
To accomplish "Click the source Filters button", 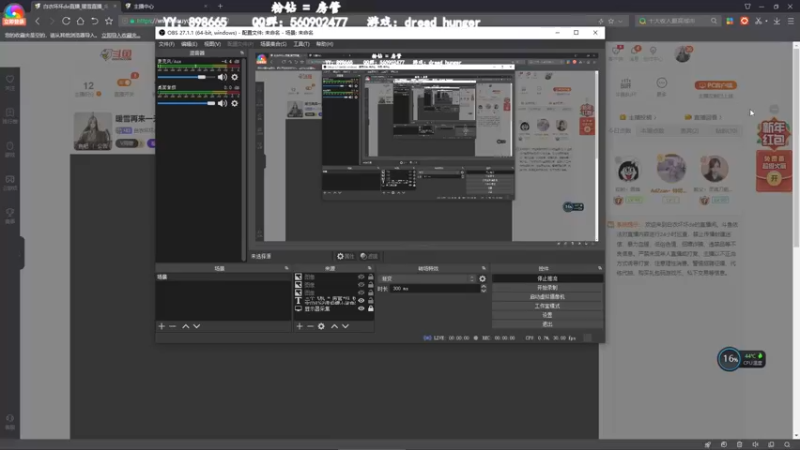I will (369, 256).
